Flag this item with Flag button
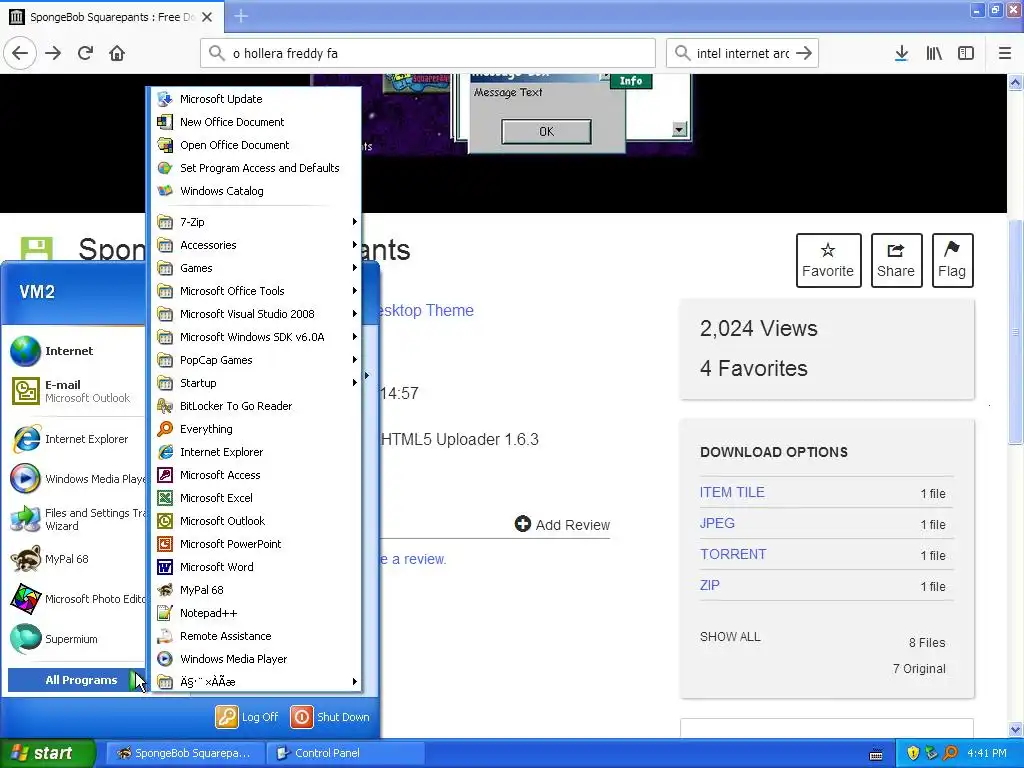Viewport: 1024px width, 768px height. [x=952, y=260]
